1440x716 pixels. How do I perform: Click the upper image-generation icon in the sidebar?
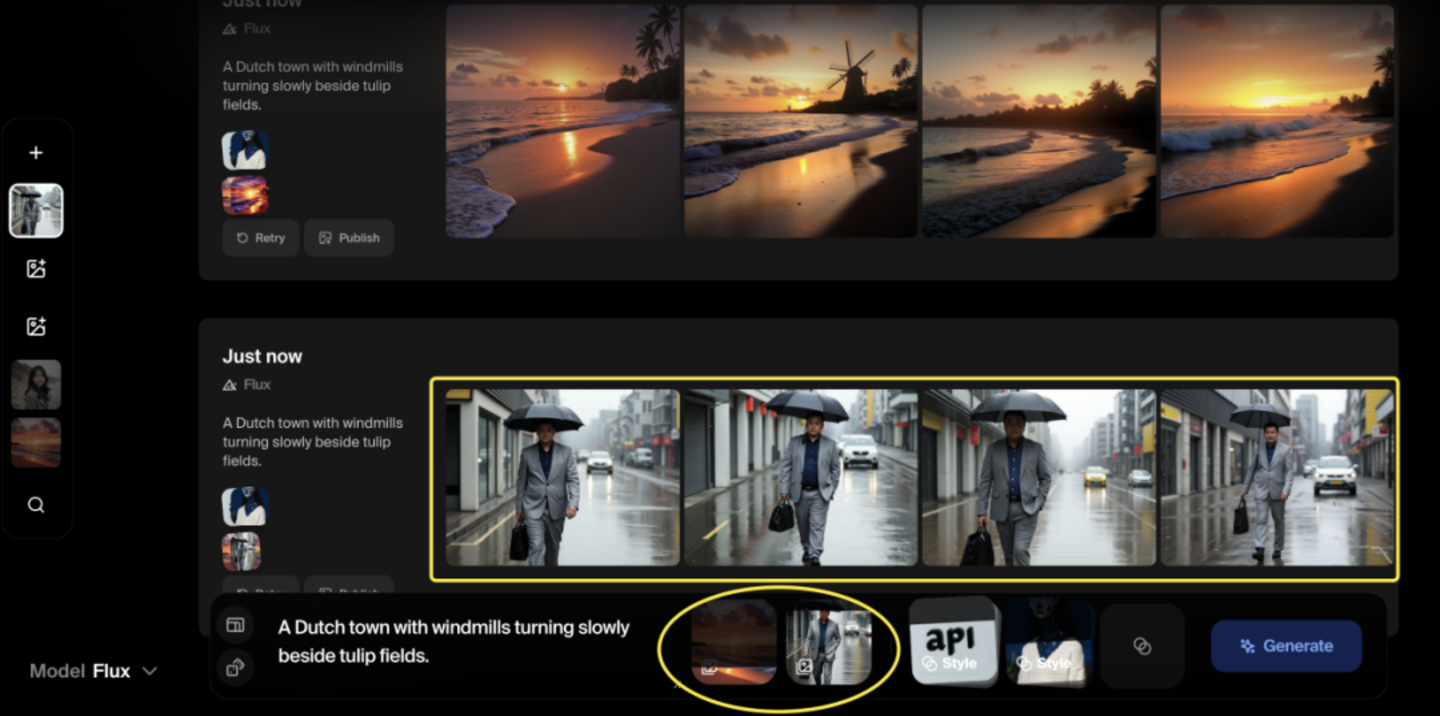(36, 268)
